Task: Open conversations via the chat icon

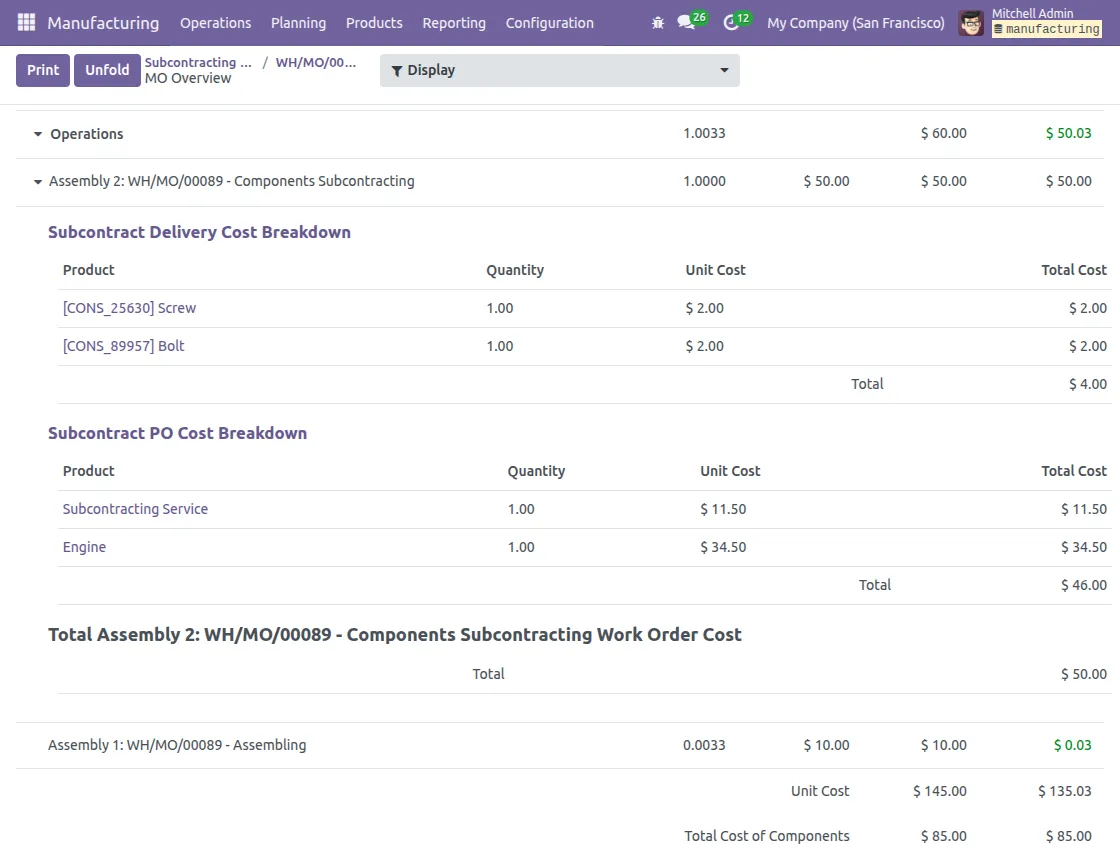Action: point(690,22)
